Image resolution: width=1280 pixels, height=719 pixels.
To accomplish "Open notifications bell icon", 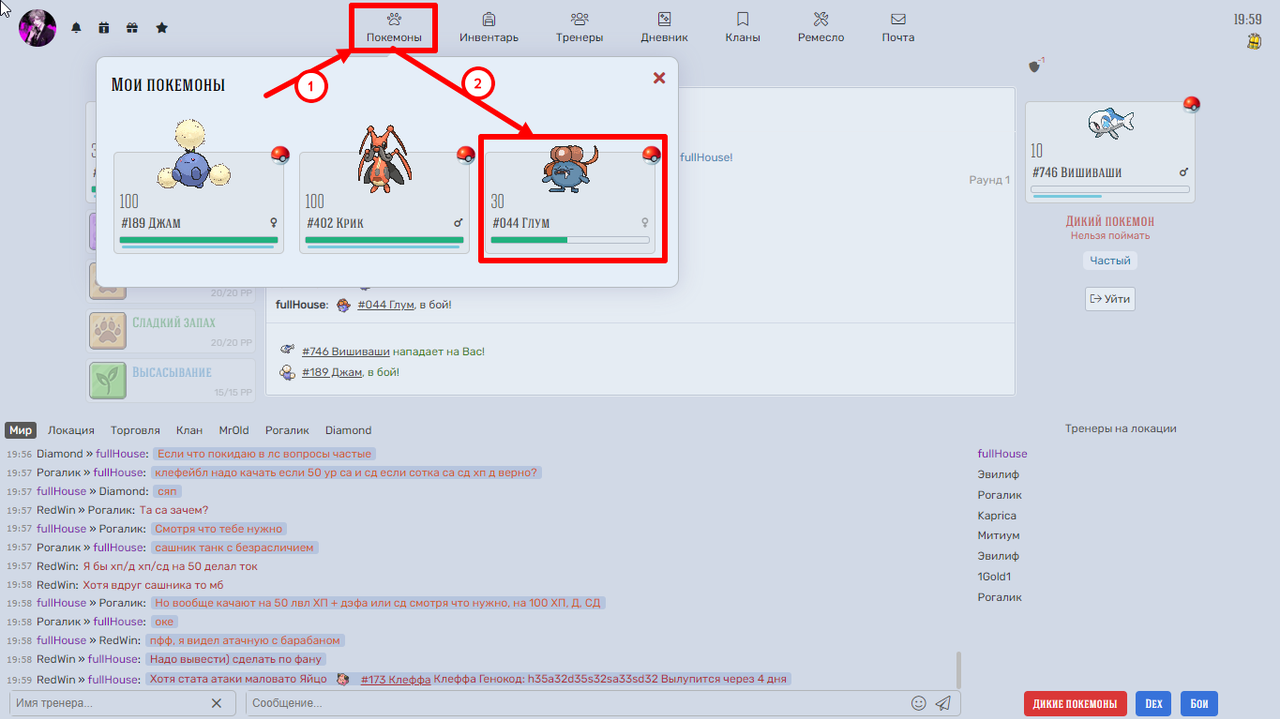I will [76, 28].
